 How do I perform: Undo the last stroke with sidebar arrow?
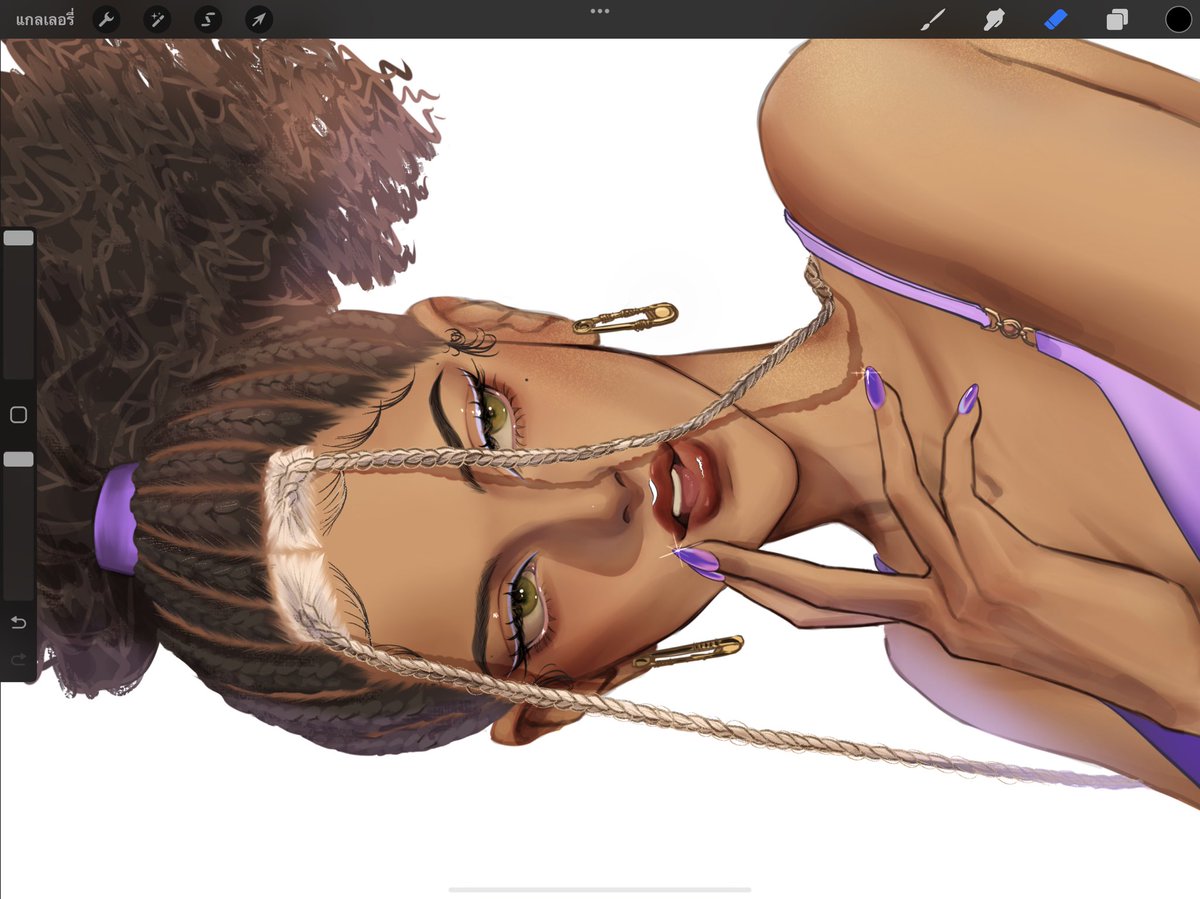pos(18,623)
